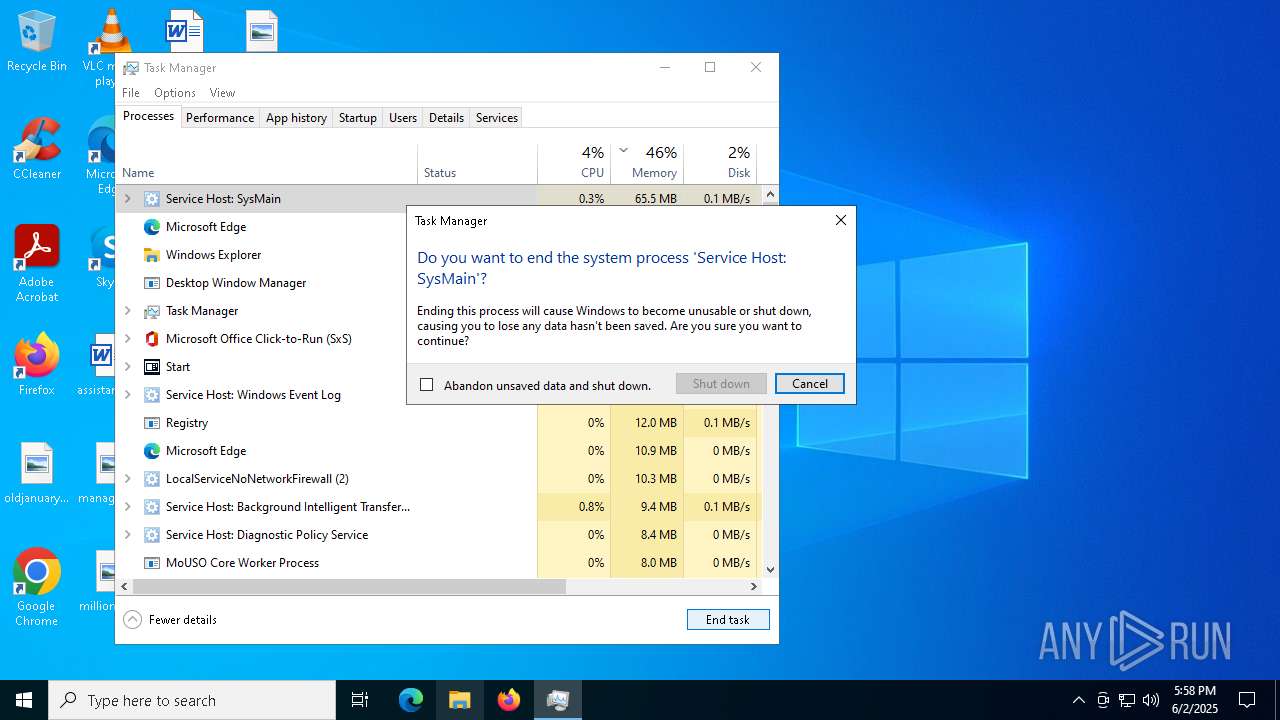The image size is (1280, 720).
Task: Close the end process confirmation dialog
Action: pos(841,220)
